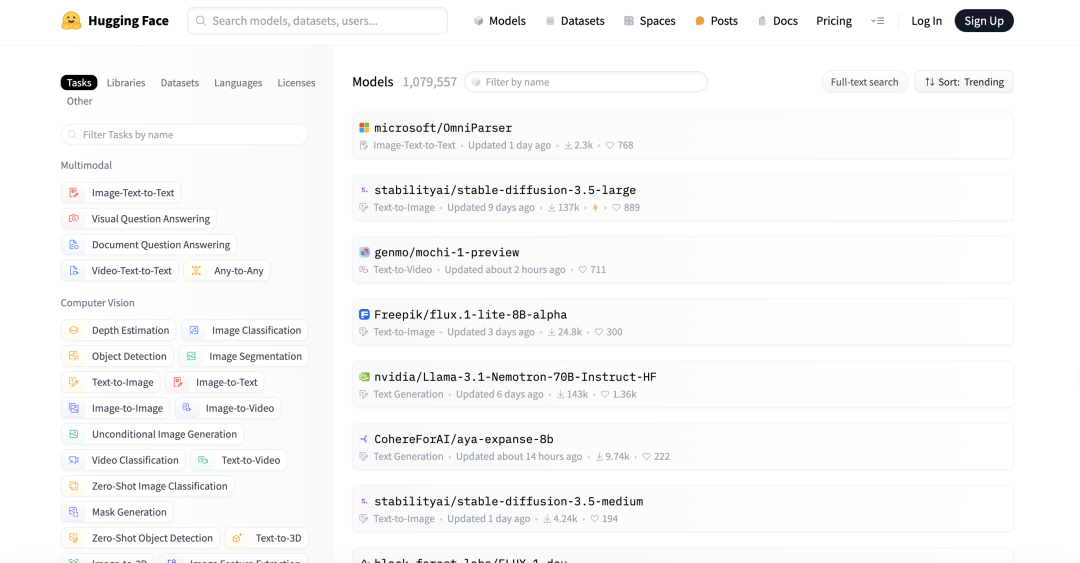Select the Image-Text-to-Text task filter
The width and height of the screenshot is (1080, 563).
pos(121,193)
